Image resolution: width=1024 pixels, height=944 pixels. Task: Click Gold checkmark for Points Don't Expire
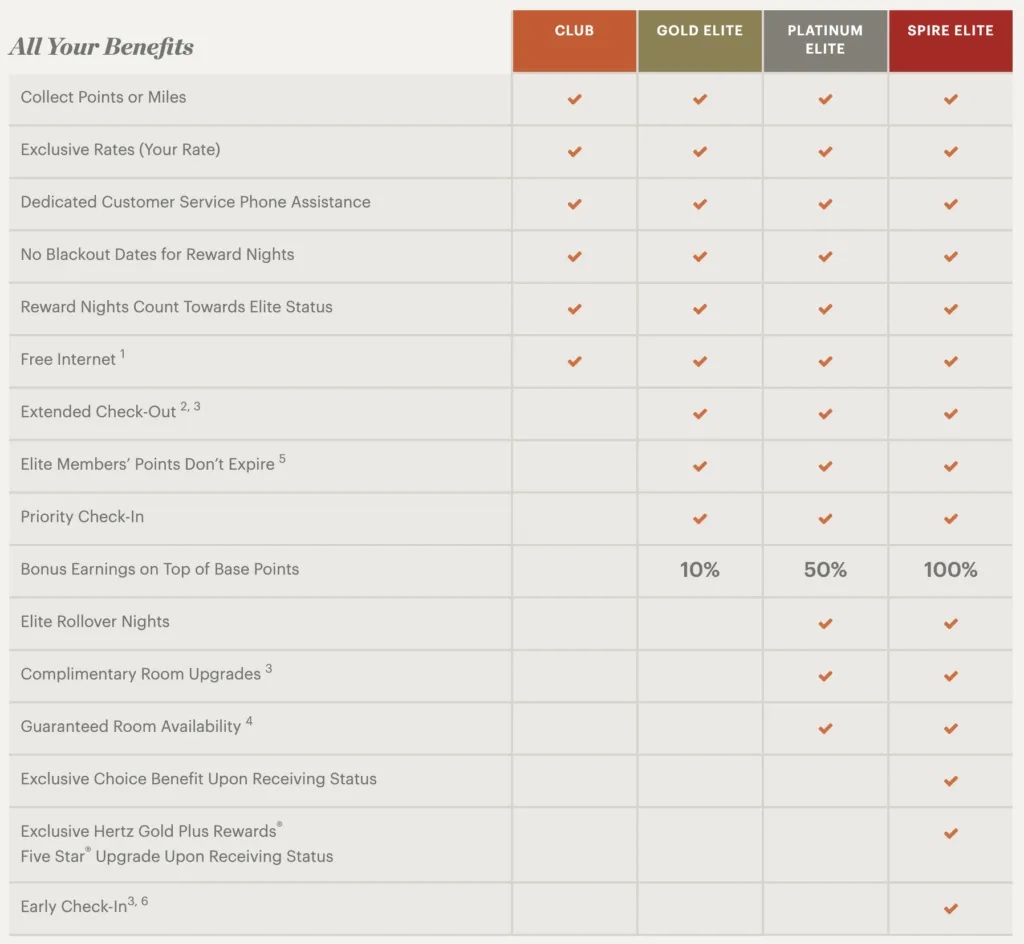point(700,466)
